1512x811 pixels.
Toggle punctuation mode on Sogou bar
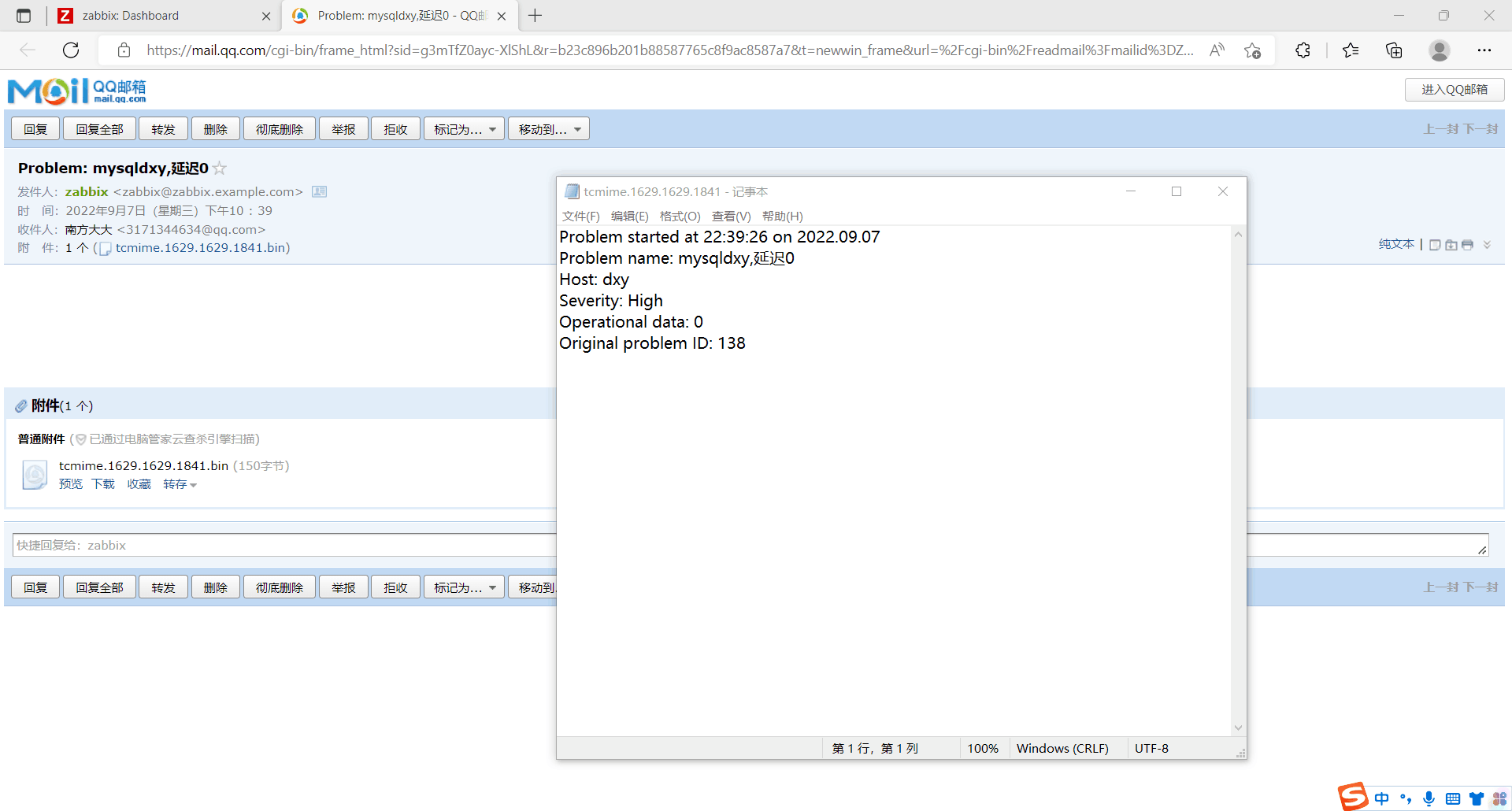pyautogui.click(x=1406, y=798)
